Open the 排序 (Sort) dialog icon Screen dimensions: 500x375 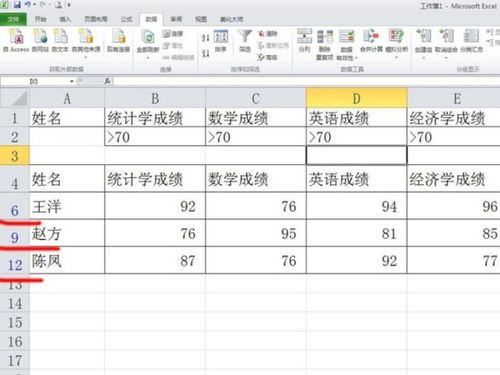click(220, 41)
